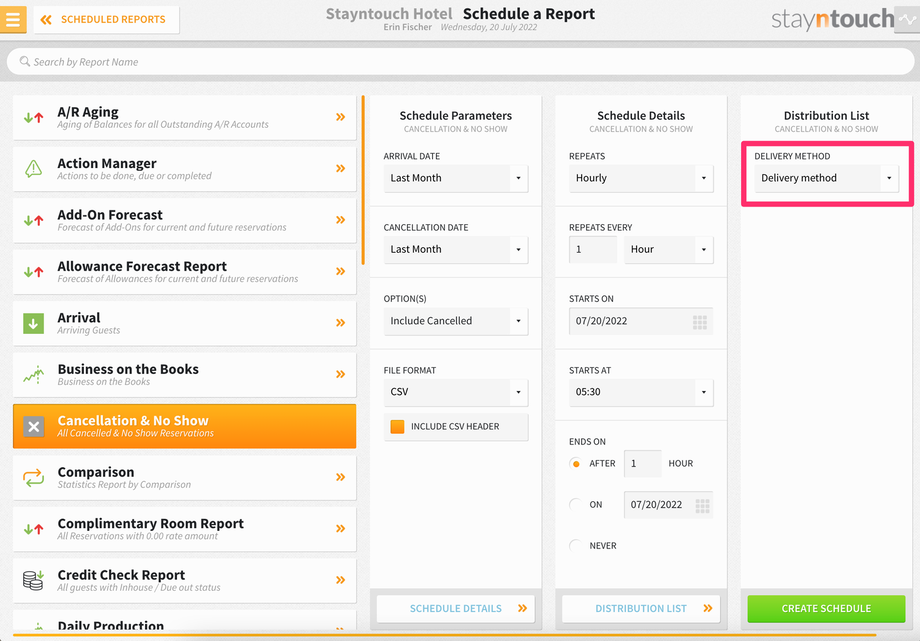Click the Erin Fischer user name
The width and height of the screenshot is (920, 641).
click(407, 27)
